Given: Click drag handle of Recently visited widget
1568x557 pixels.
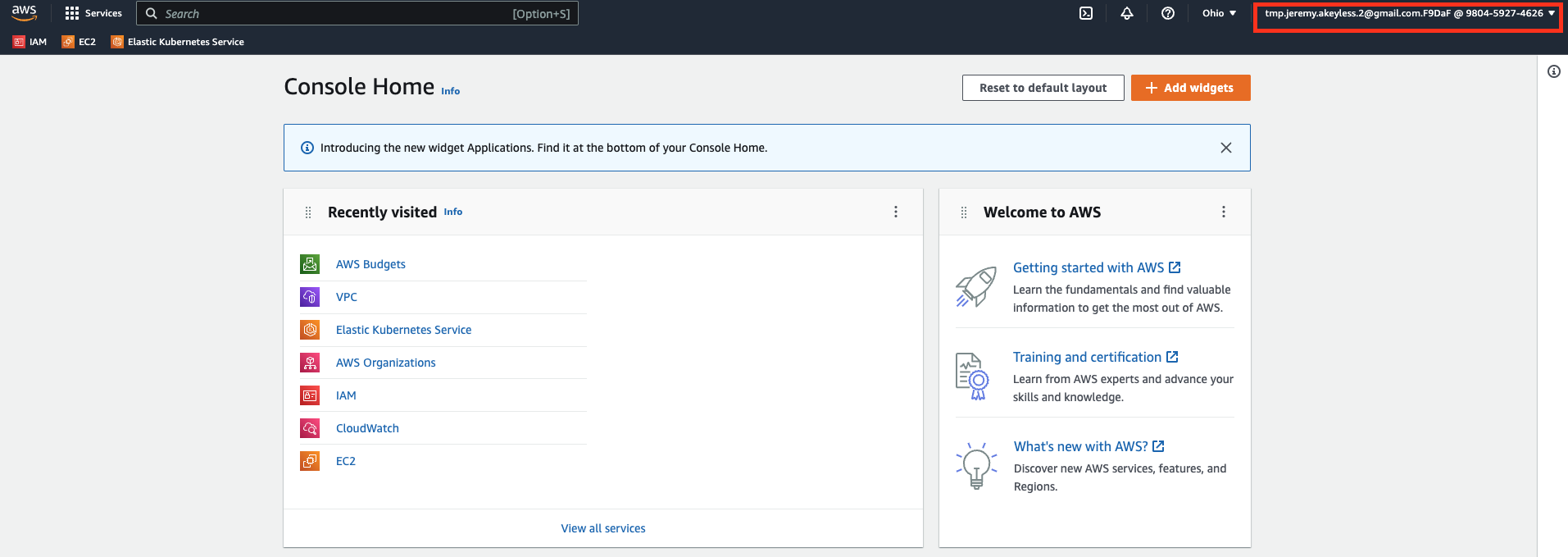Looking at the screenshot, I should [x=308, y=212].
